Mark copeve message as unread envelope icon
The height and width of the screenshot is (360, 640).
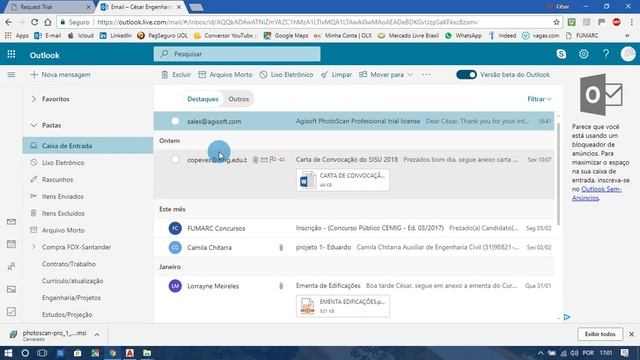[x=264, y=160]
